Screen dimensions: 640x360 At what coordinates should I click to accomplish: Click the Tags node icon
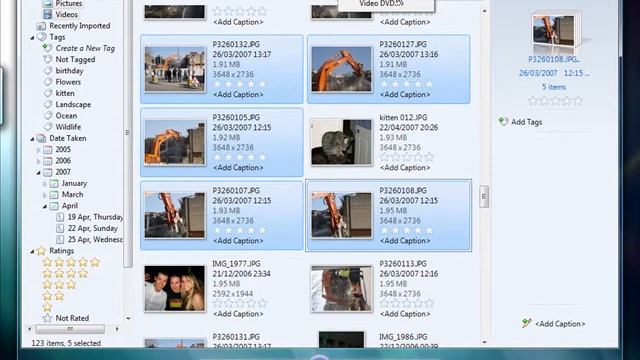(41, 37)
